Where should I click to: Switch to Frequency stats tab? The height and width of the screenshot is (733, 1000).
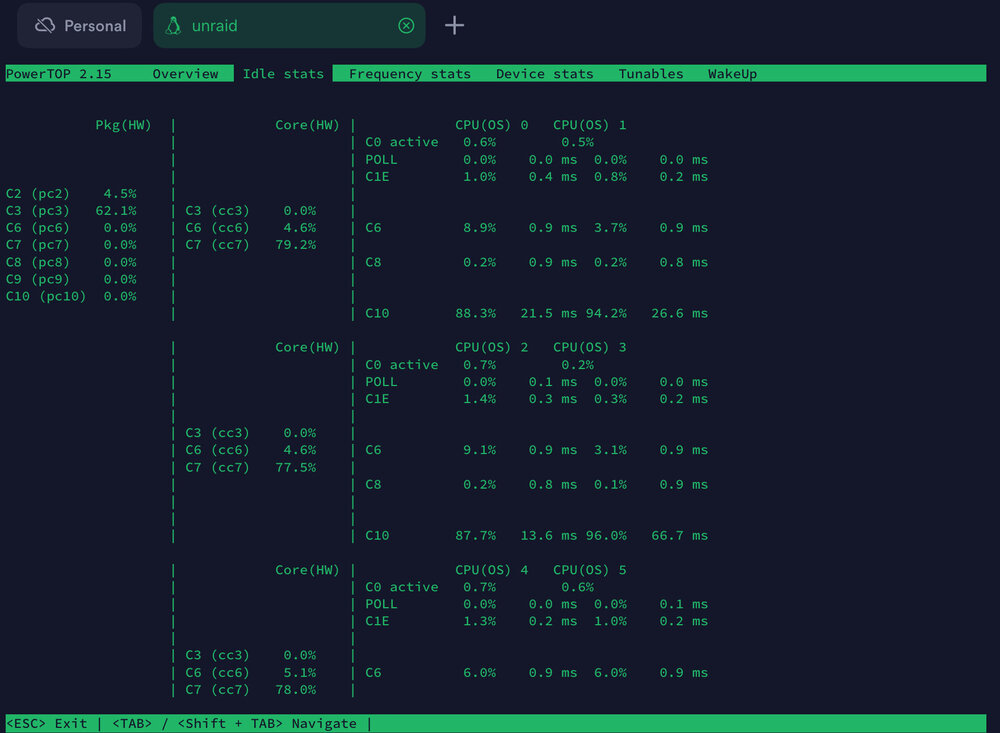click(x=409, y=74)
